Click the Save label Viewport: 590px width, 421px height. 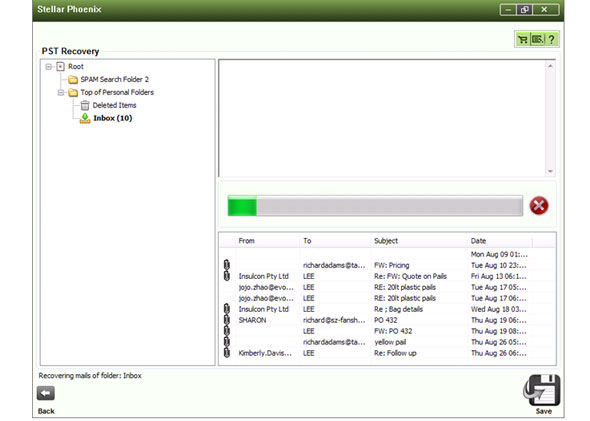point(544,411)
